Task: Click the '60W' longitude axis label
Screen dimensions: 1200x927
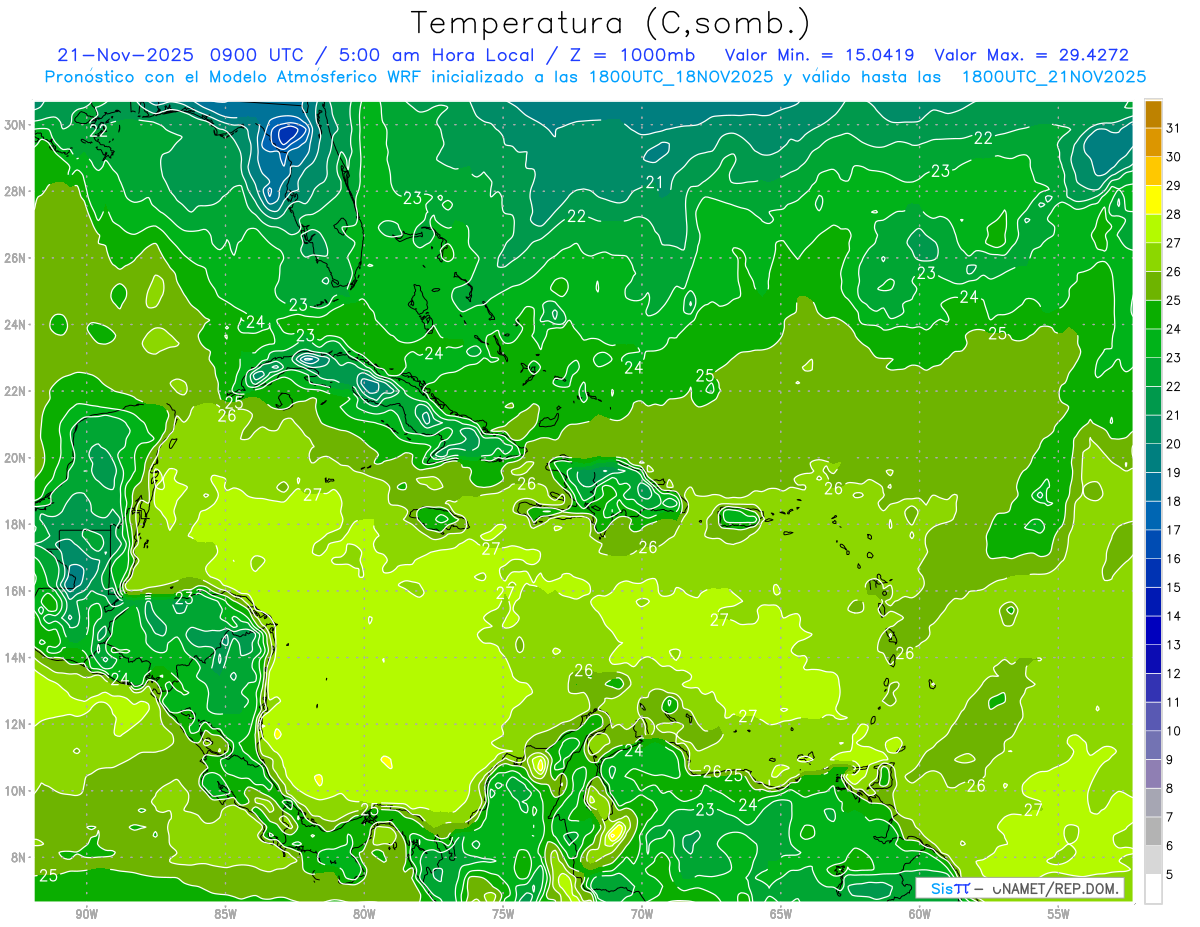Action: 919,914
